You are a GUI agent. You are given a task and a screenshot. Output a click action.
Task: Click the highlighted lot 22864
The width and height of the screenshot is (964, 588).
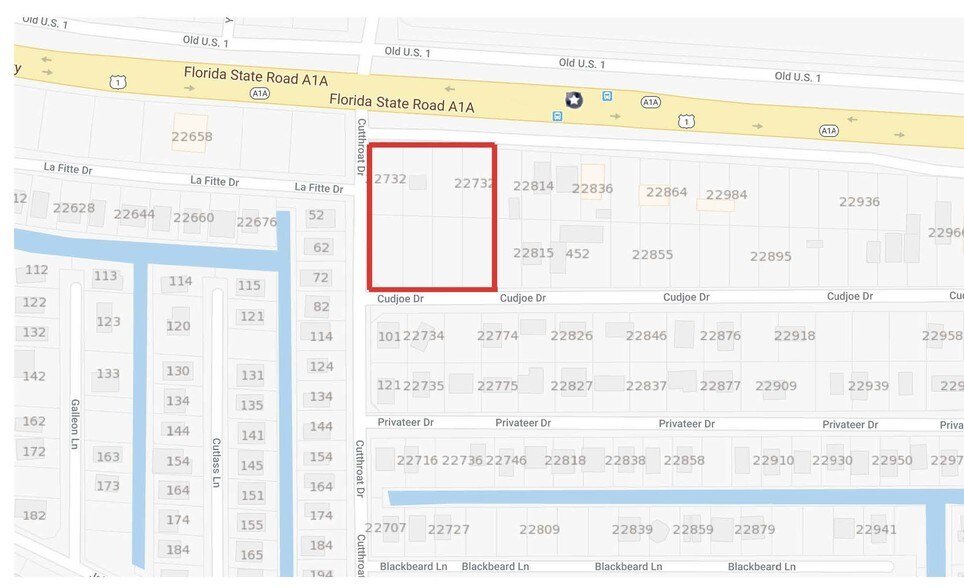tap(666, 192)
